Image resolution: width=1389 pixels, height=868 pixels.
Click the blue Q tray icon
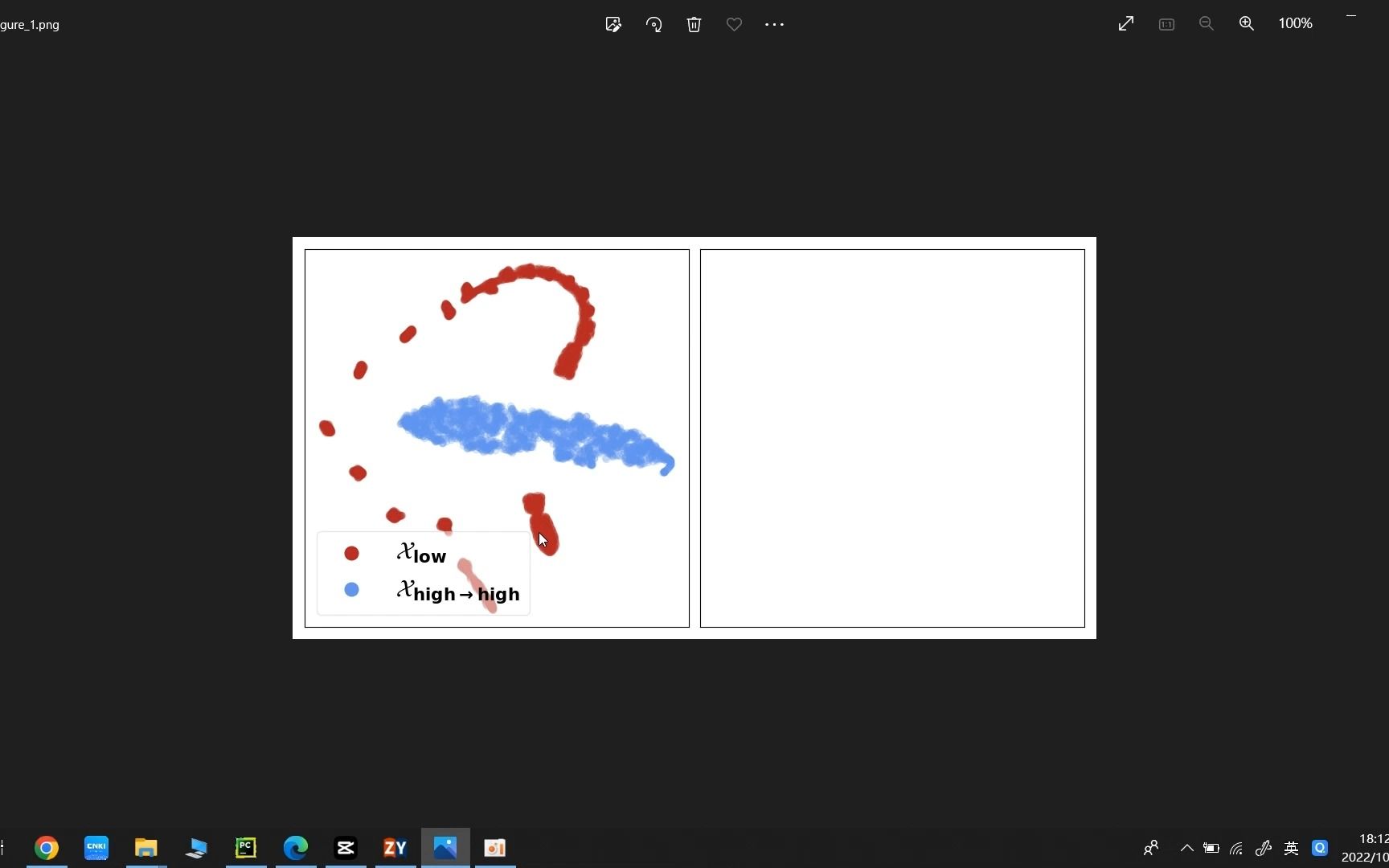pos(1320,848)
